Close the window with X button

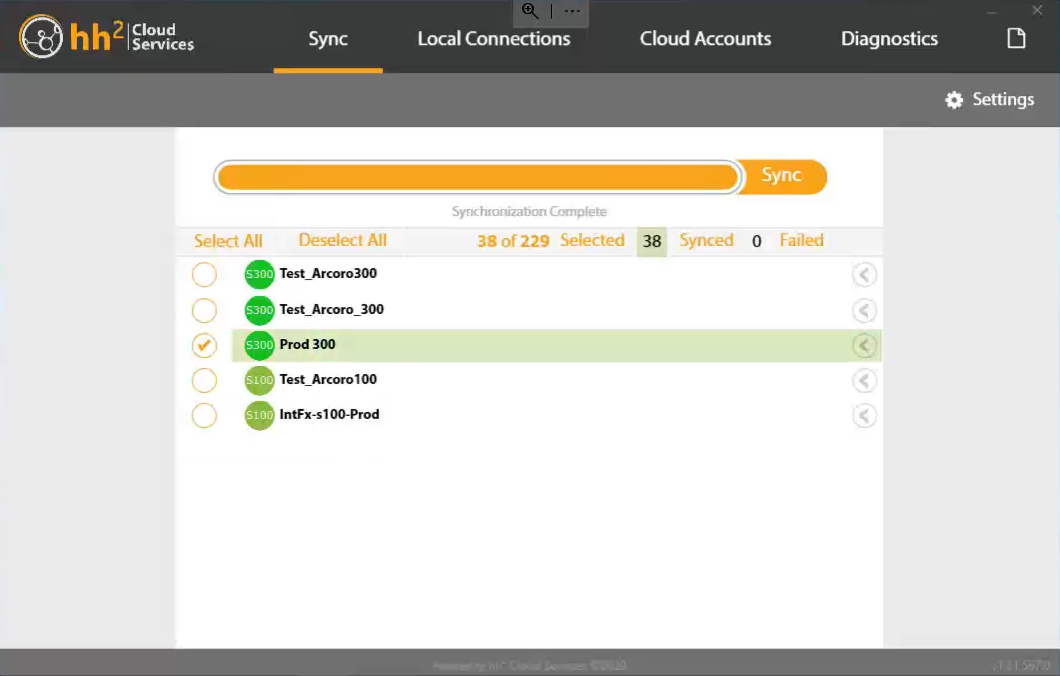[1037, 10]
